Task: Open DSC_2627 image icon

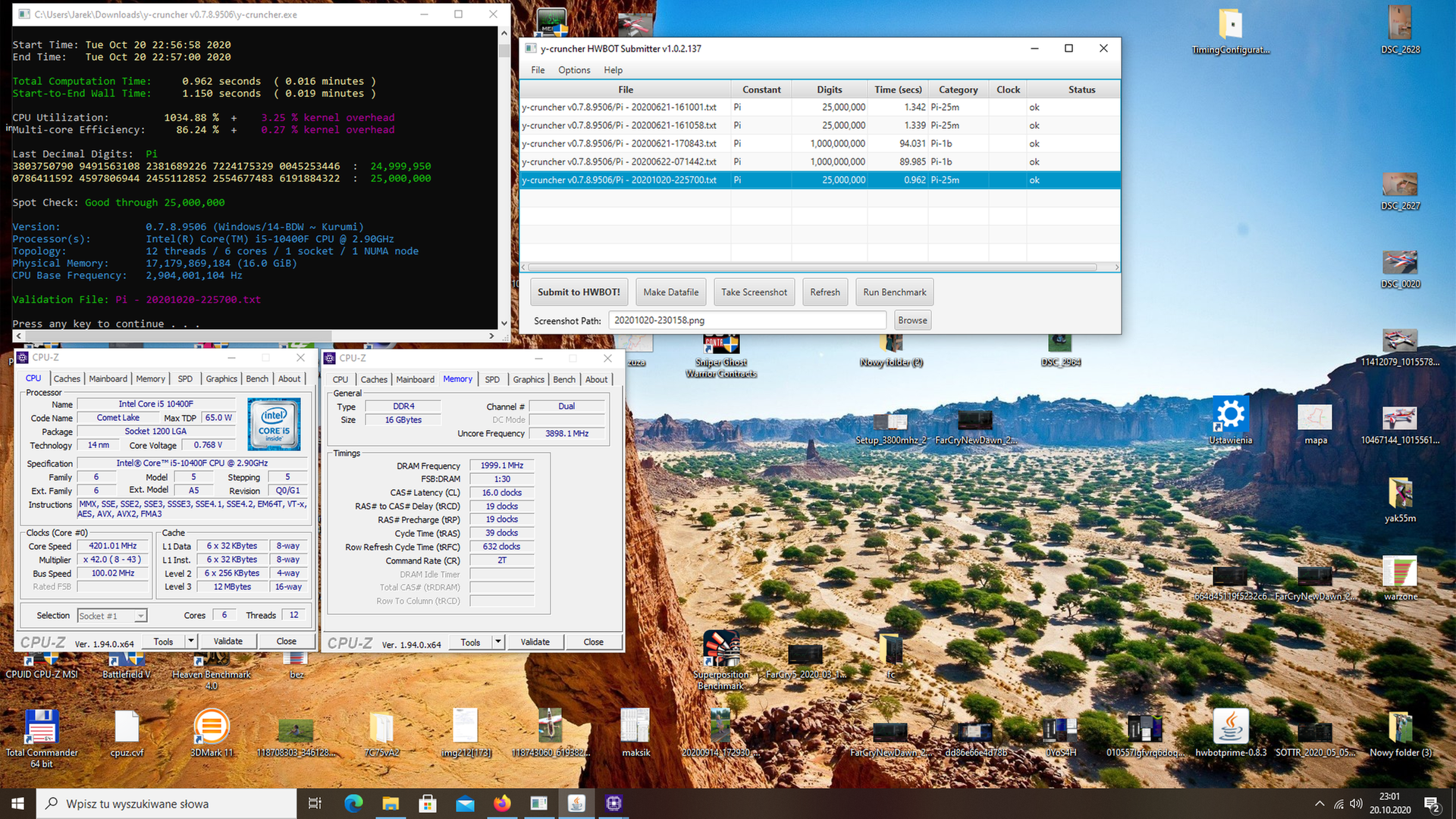Action: (x=1400, y=190)
